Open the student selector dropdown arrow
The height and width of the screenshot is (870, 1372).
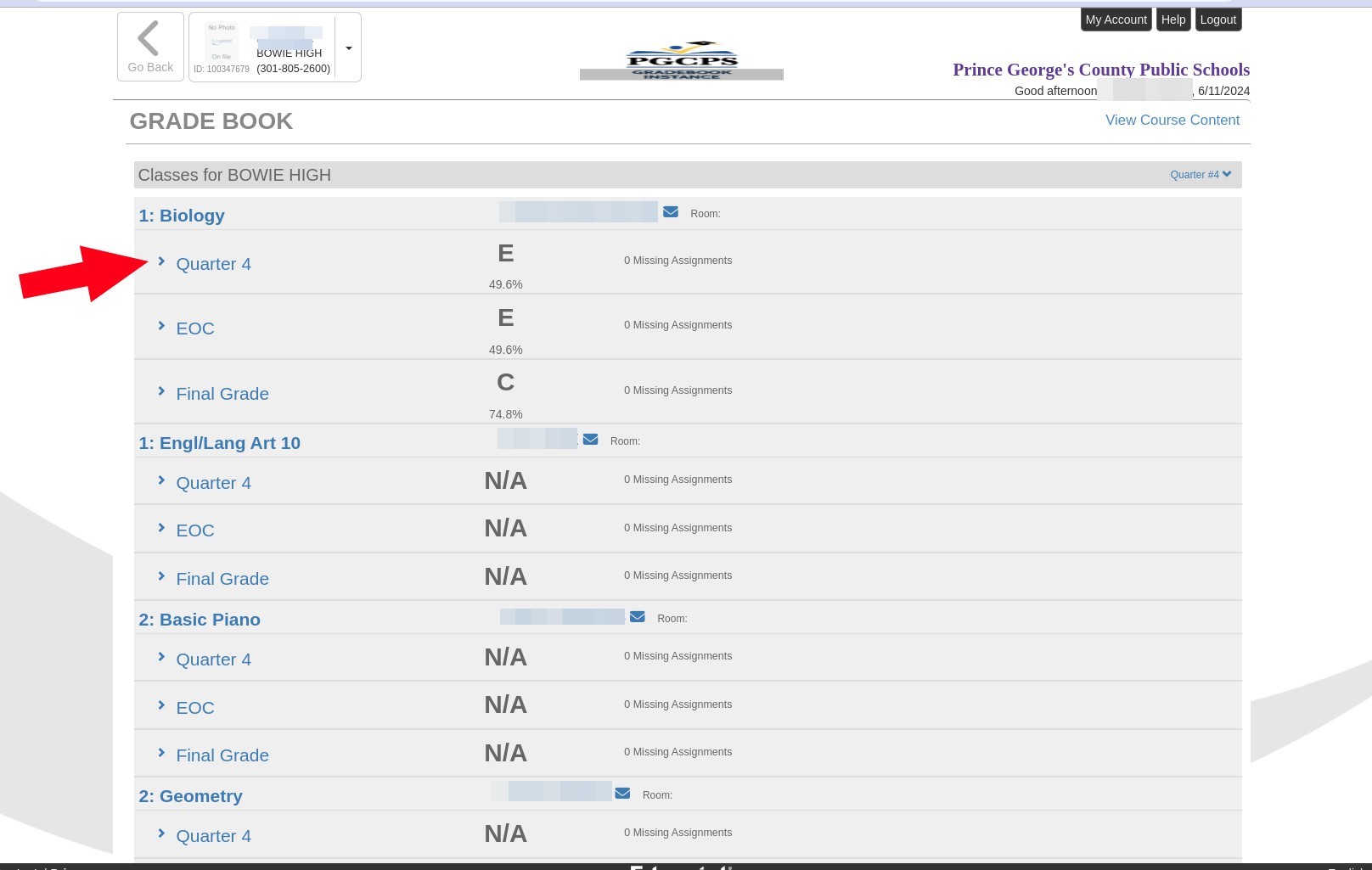[x=348, y=48]
